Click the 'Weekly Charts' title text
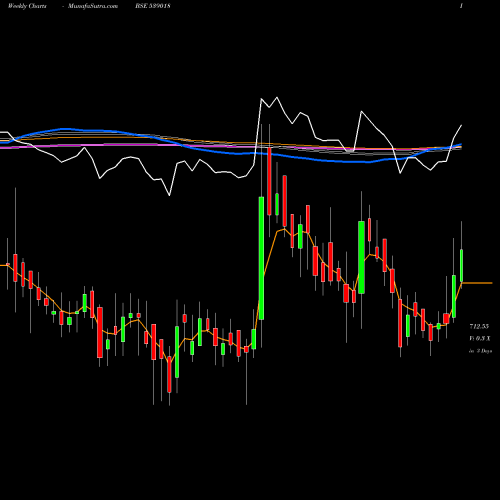The width and height of the screenshot is (500, 500). (x=27, y=6)
